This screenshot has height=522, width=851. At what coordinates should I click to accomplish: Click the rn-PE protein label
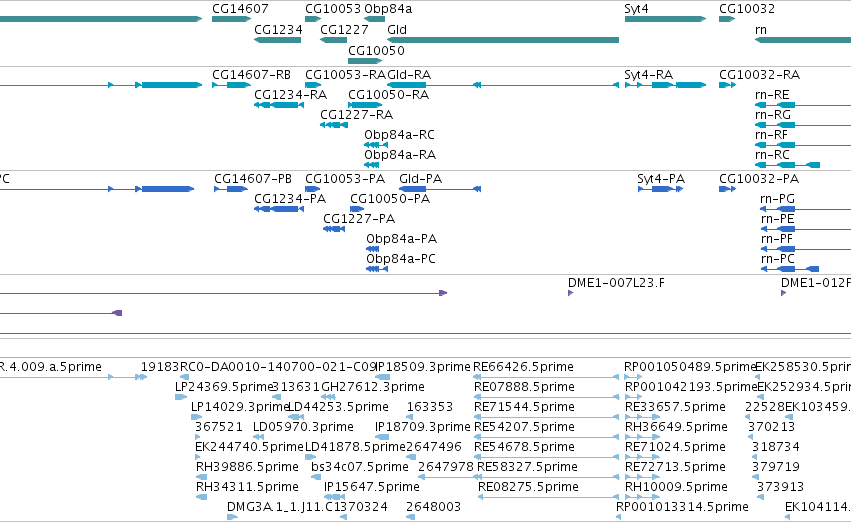[x=777, y=219]
